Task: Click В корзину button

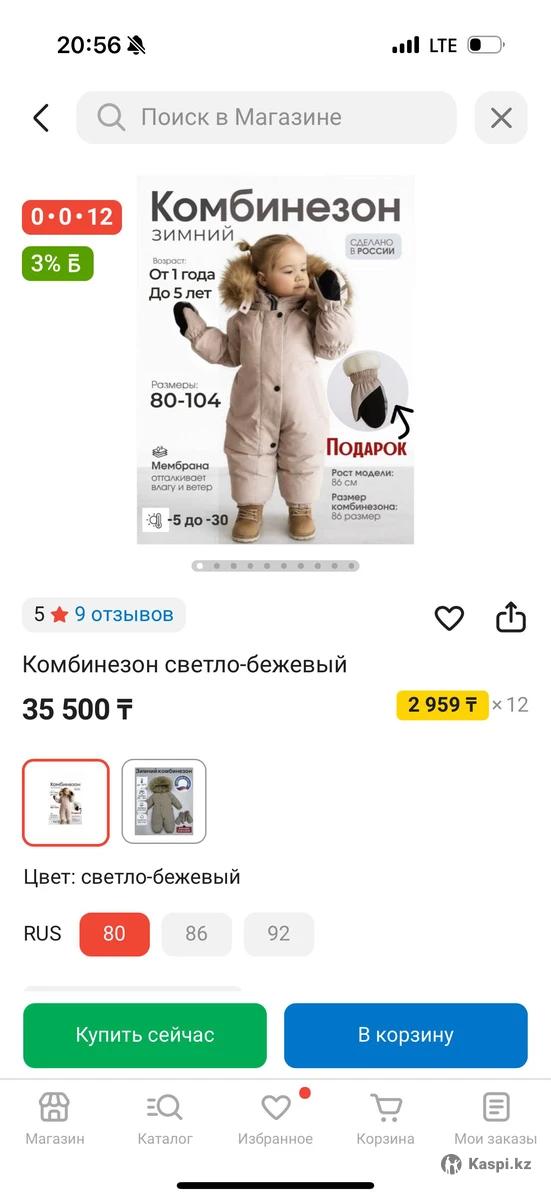Action: click(406, 1035)
